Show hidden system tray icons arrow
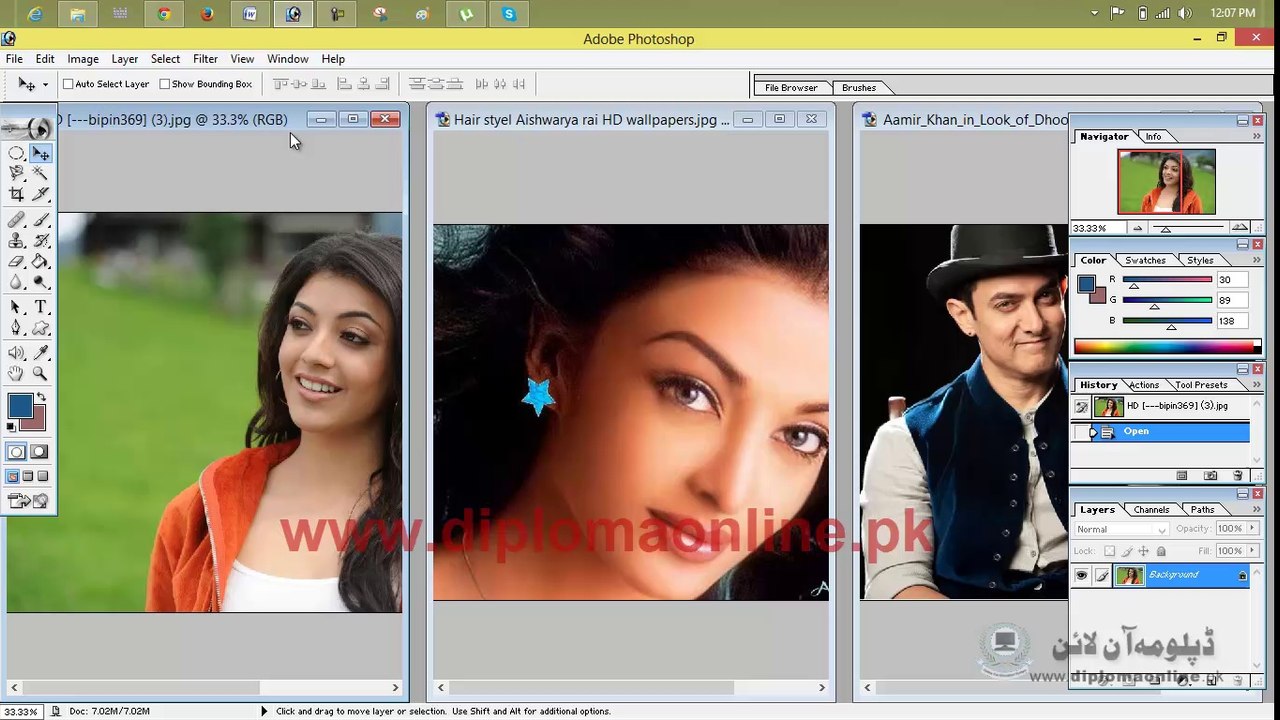The width and height of the screenshot is (1280, 720). tap(1095, 13)
